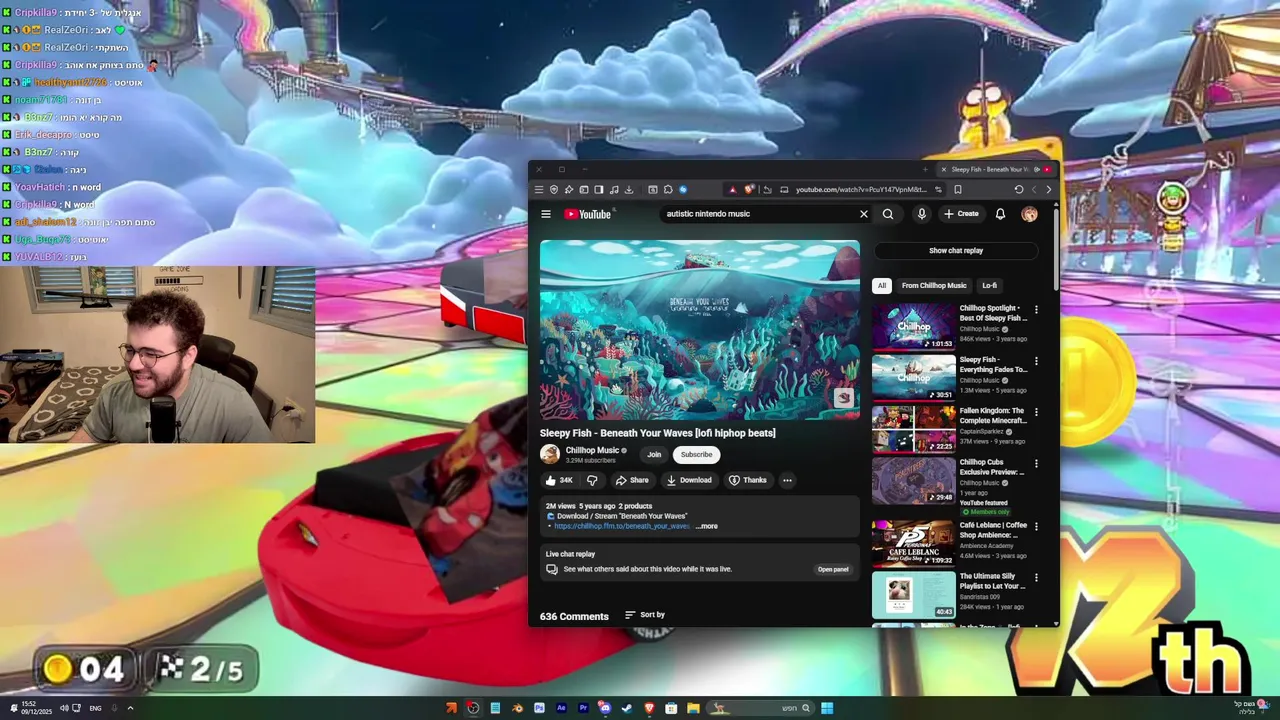Open the music note player icon in browser toolbar
Viewport: 1280px width, 720px height.
pyautogui.click(x=614, y=189)
